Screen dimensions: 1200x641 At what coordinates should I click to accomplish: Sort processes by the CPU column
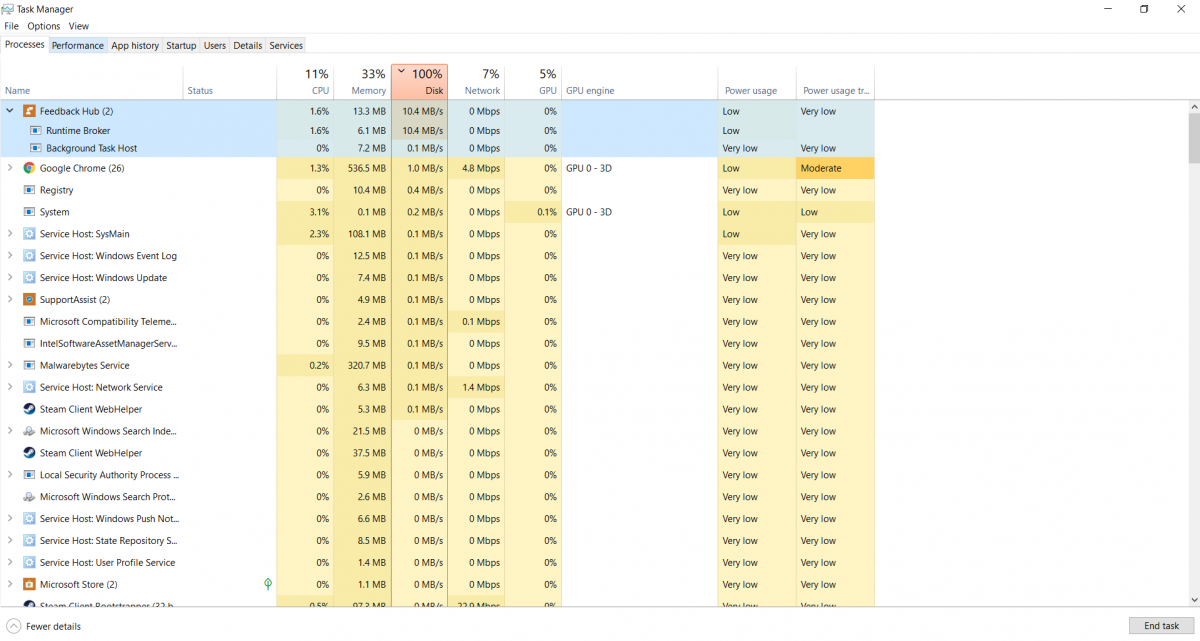pos(305,82)
